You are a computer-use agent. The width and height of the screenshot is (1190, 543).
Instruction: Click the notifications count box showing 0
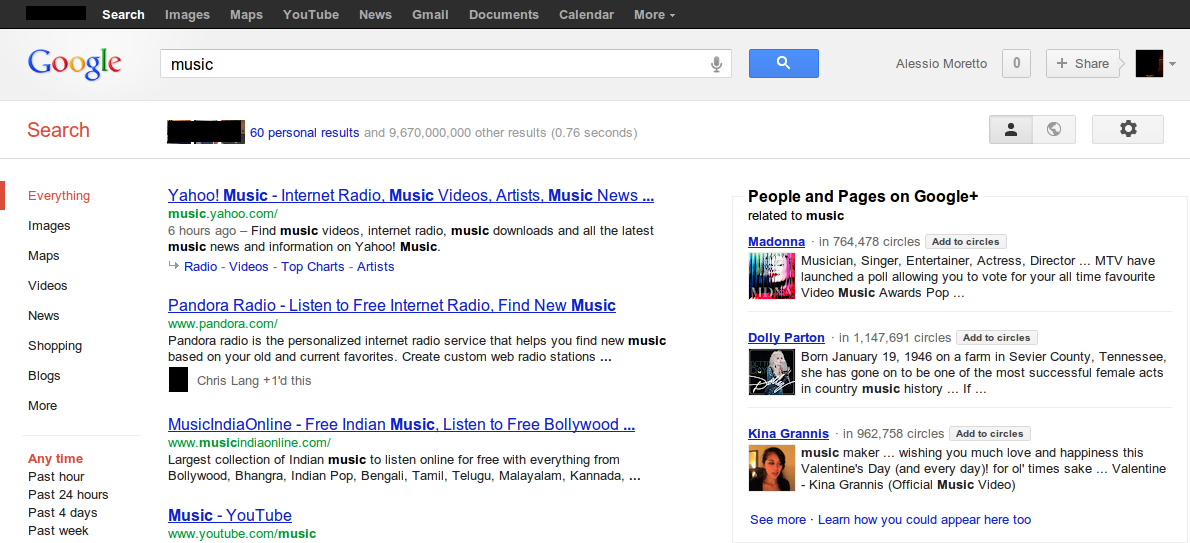pyautogui.click(x=1016, y=63)
